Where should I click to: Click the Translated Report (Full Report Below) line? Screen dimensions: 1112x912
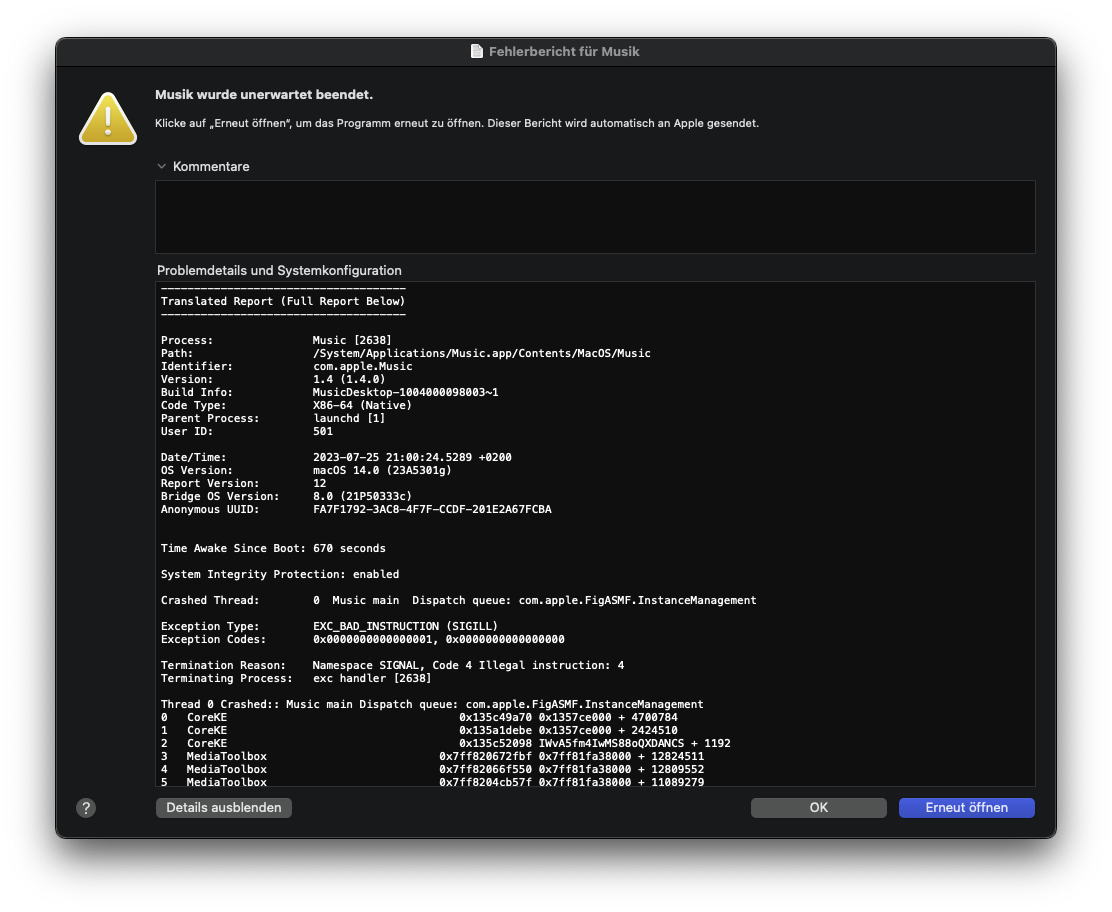point(283,301)
